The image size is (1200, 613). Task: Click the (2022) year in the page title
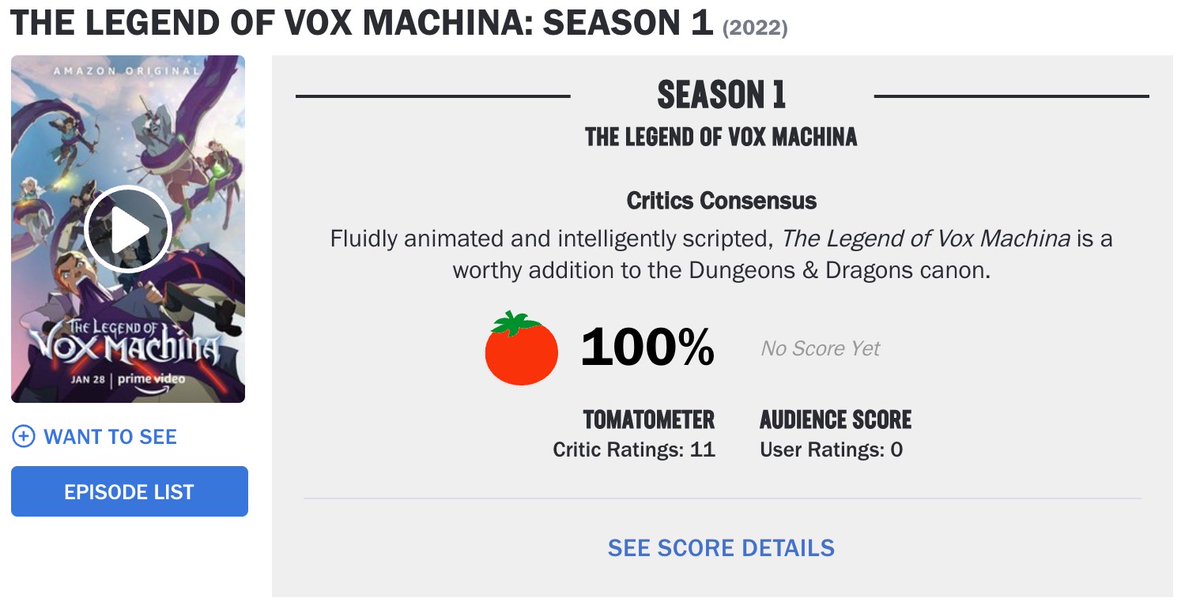(755, 28)
